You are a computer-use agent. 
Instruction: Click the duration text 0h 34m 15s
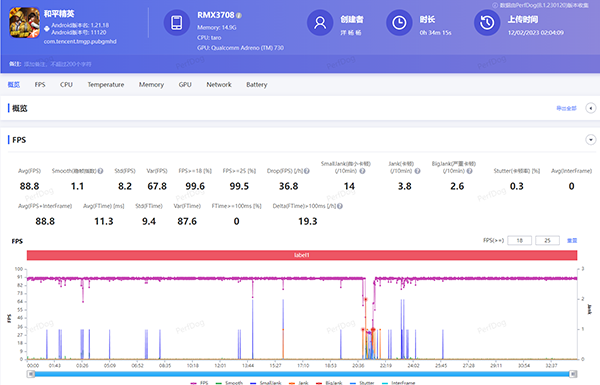click(435, 33)
